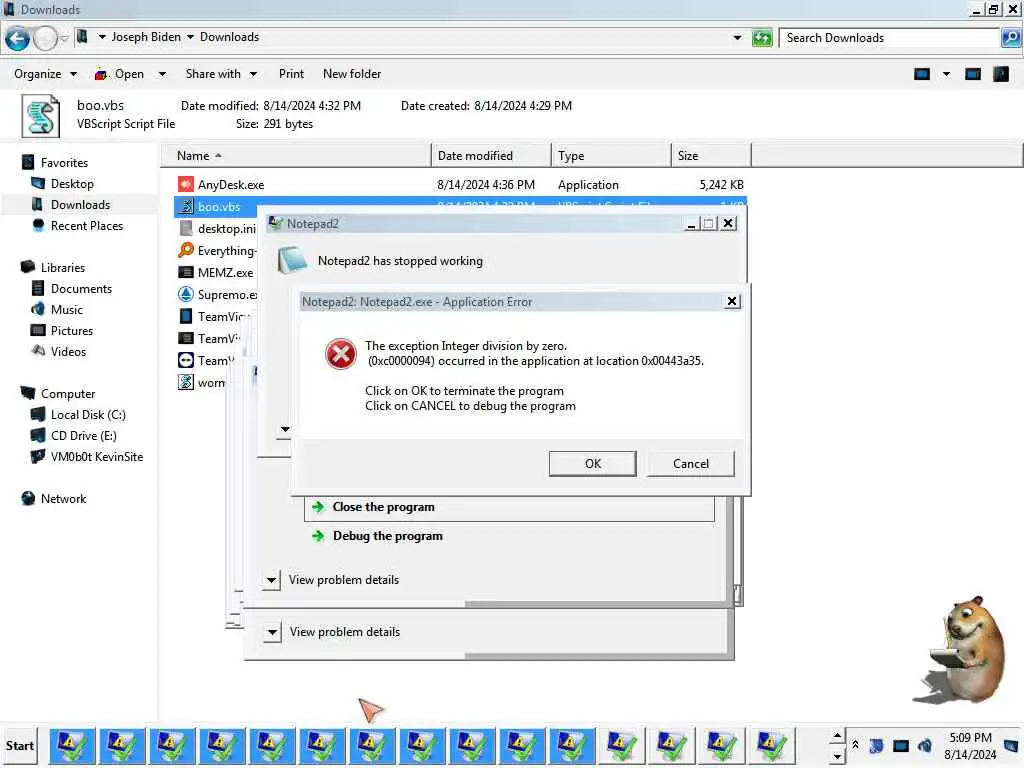The width and height of the screenshot is (1024, 768).
Task: Open the help icon
Action: (1000, 74)
